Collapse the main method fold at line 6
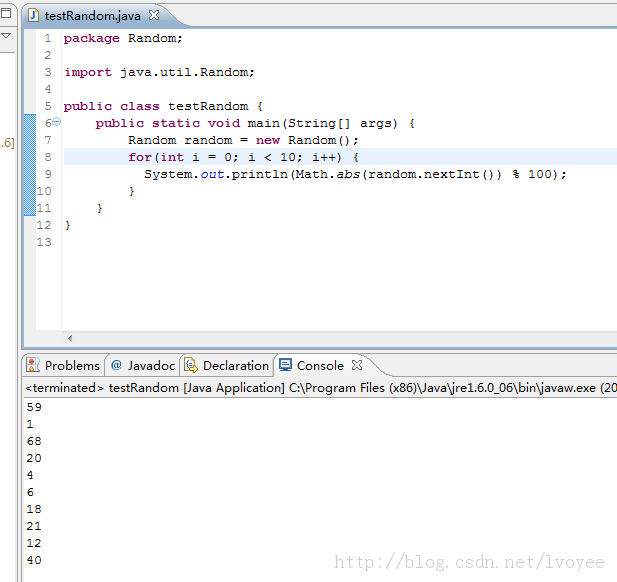Viewport: 617px width, 582px height. [56, 123]
